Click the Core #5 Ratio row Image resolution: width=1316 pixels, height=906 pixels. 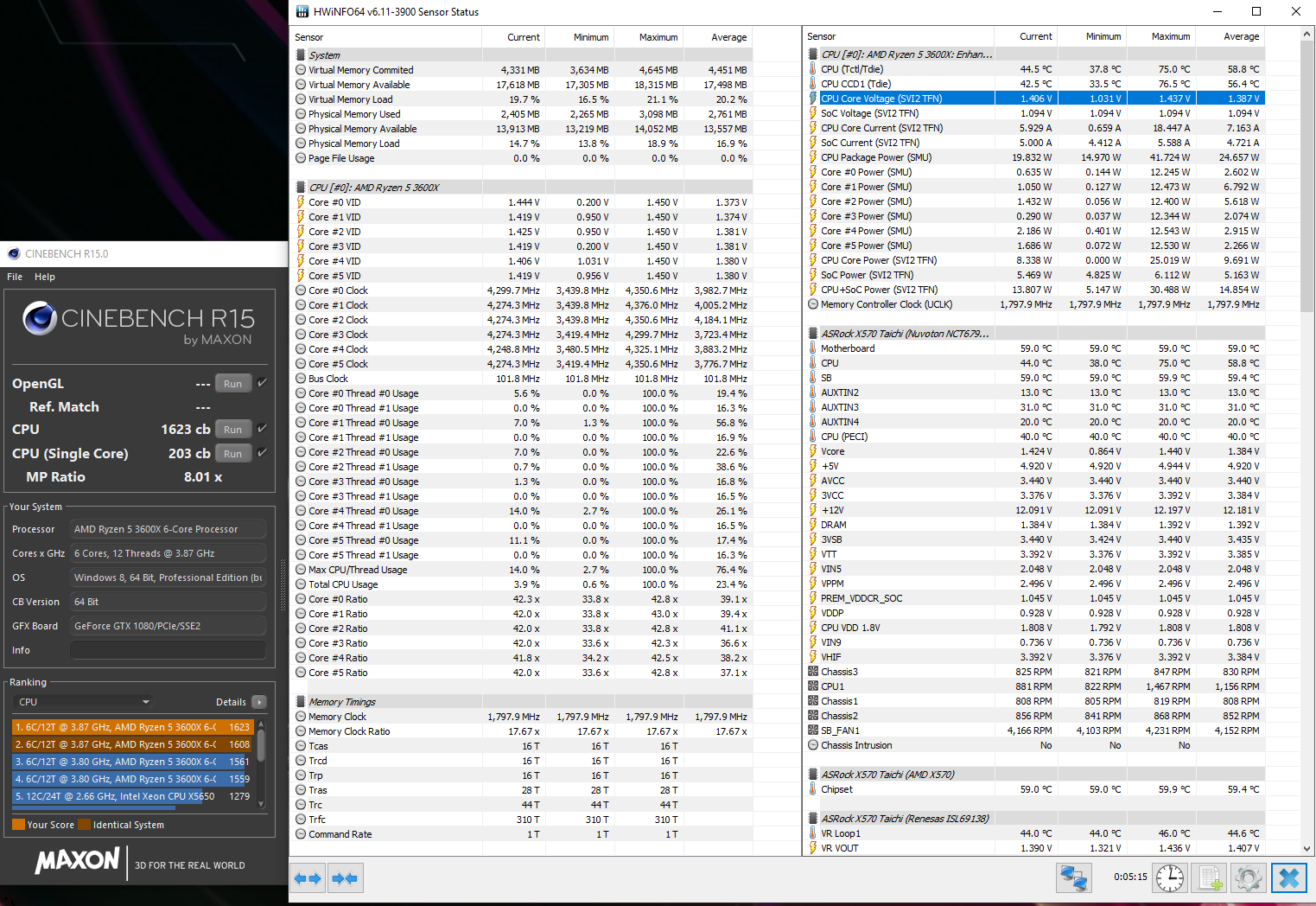point(524,673)
